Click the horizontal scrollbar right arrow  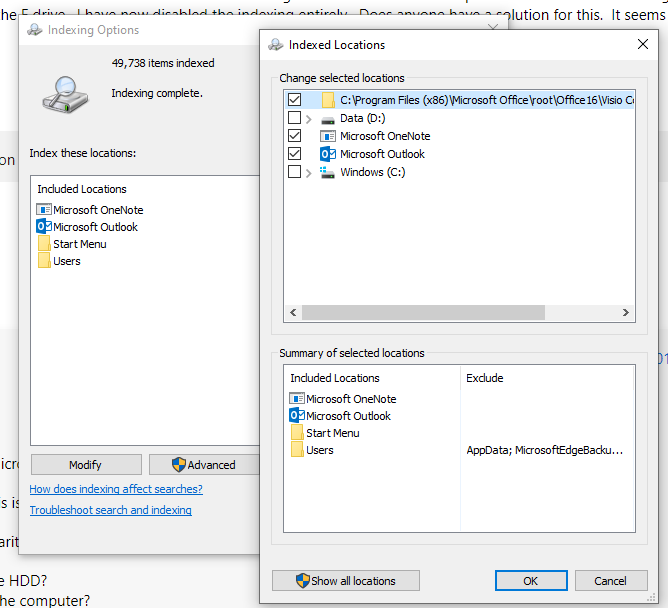tap(625, 312)
